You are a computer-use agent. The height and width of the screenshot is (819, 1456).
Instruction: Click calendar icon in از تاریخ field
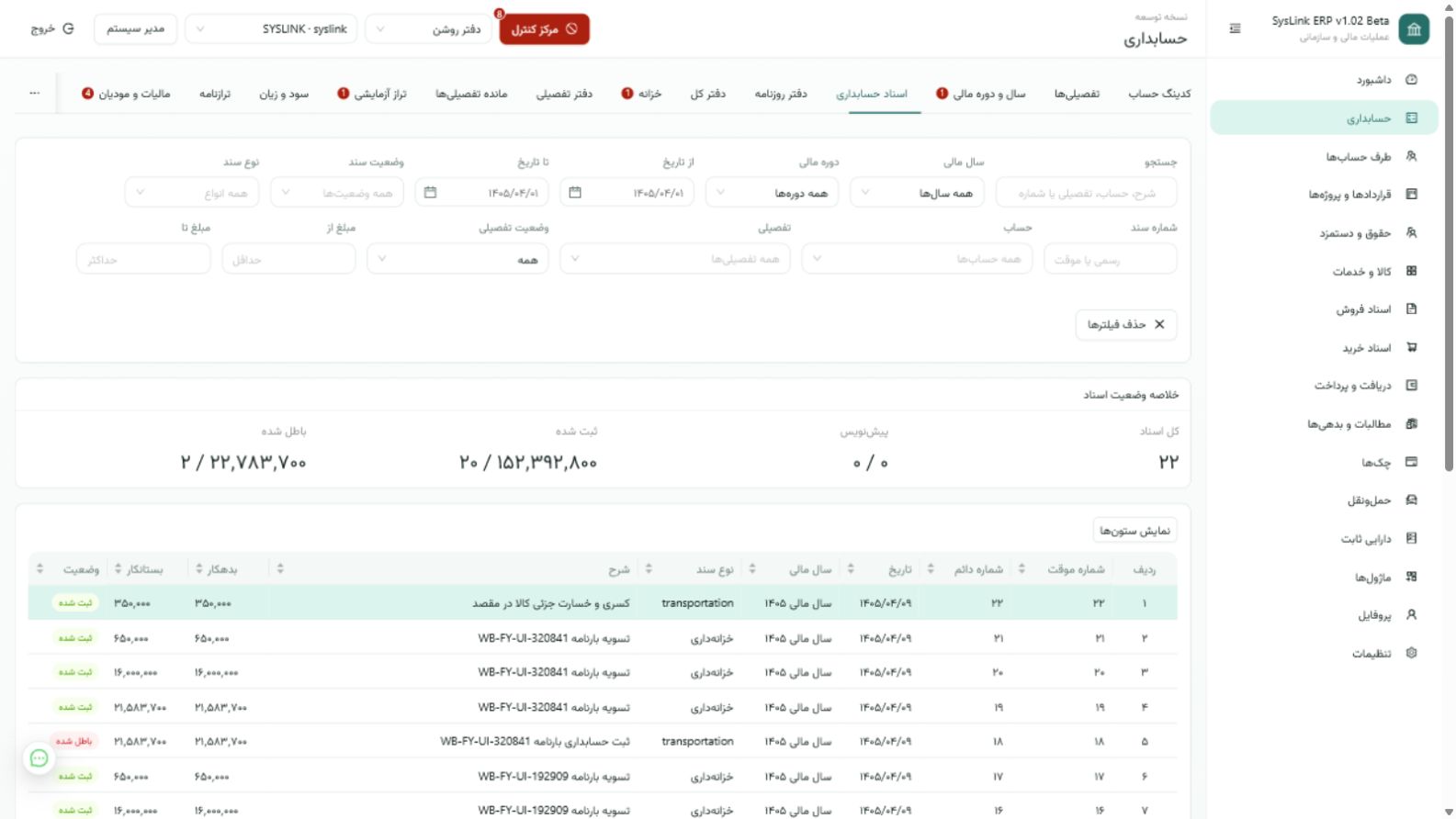click(575, 193)
